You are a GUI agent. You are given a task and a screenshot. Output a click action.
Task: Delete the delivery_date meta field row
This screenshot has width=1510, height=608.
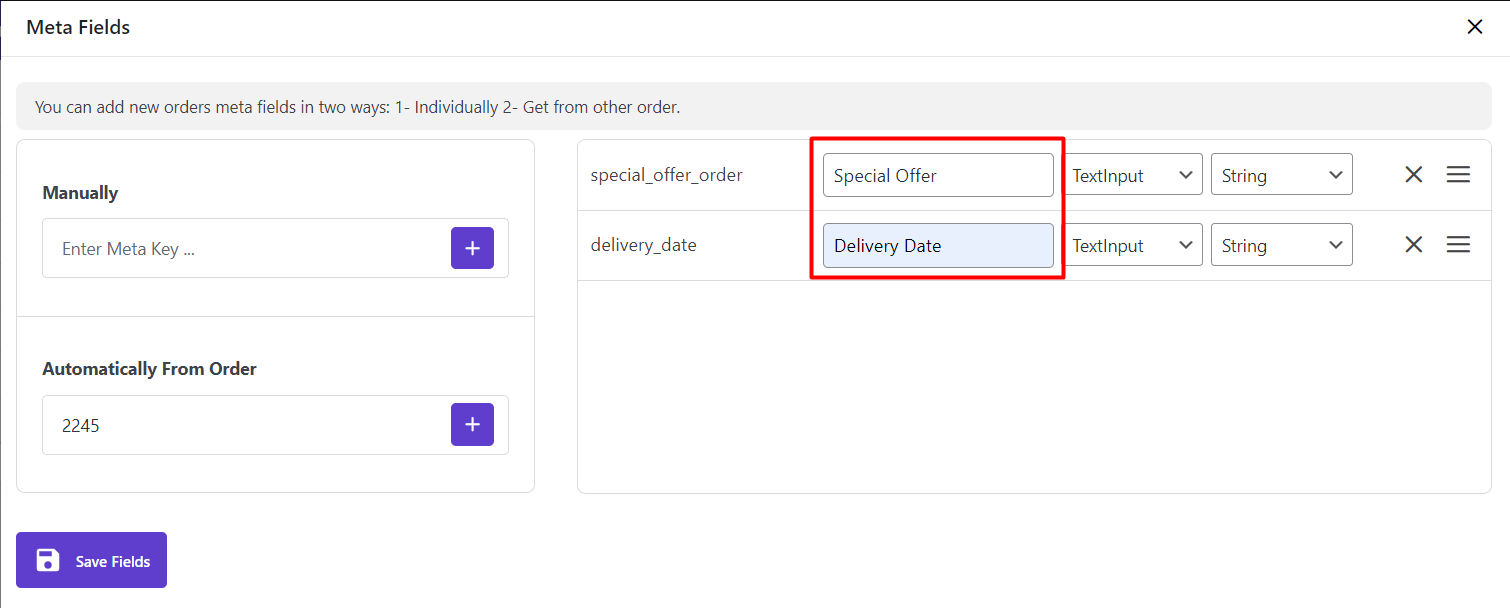(1413, 245)
